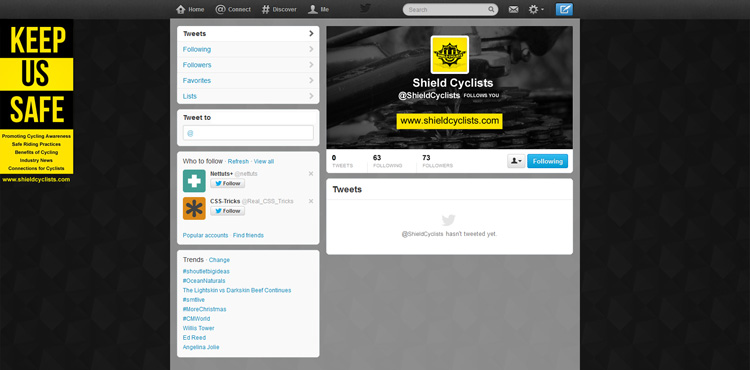Open the Find friends link
Screen dimensions: 750x370
pos(248,235)
